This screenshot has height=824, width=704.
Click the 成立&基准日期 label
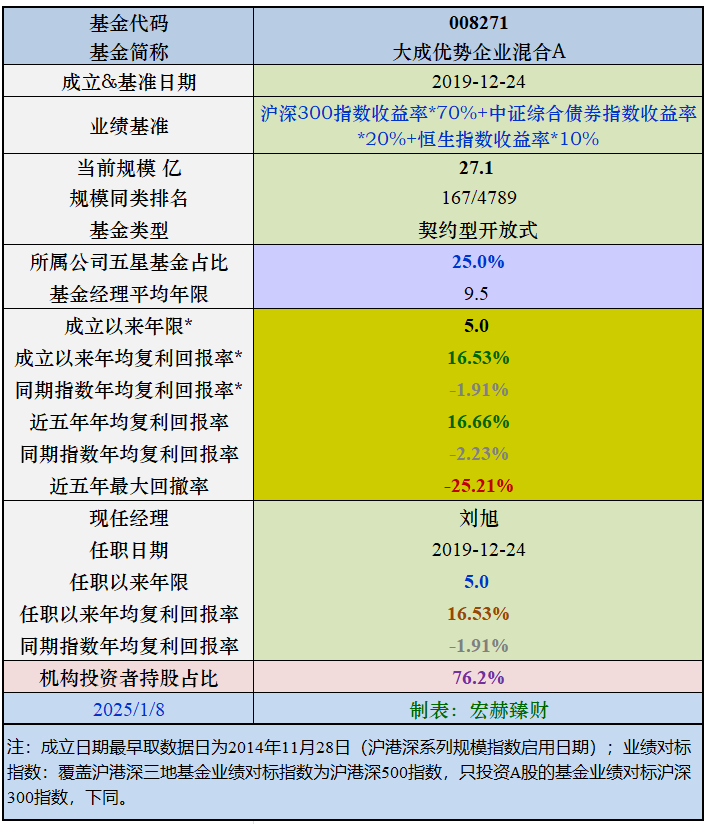coord(129,82)
